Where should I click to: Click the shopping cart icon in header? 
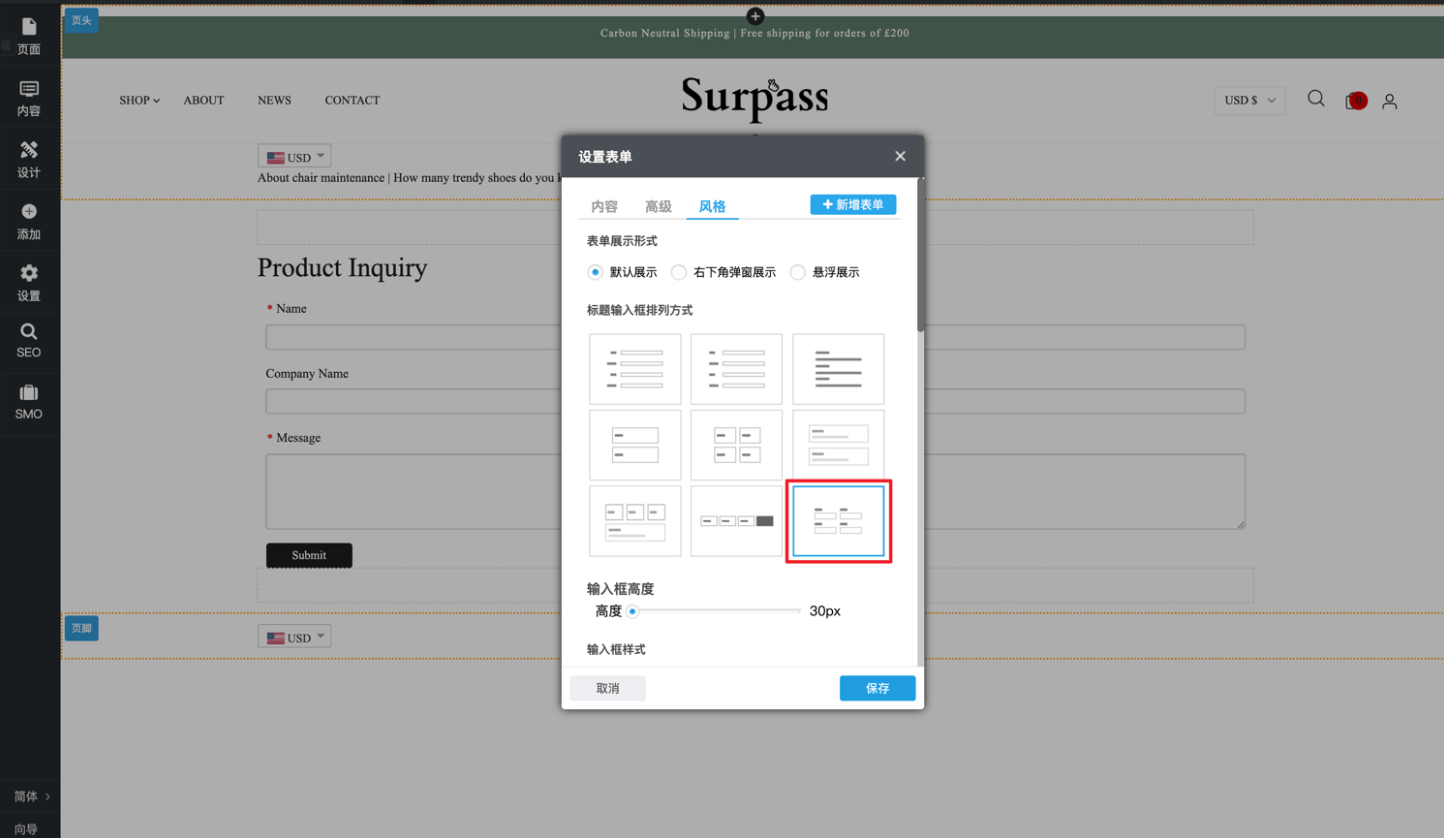point(1355,100)
